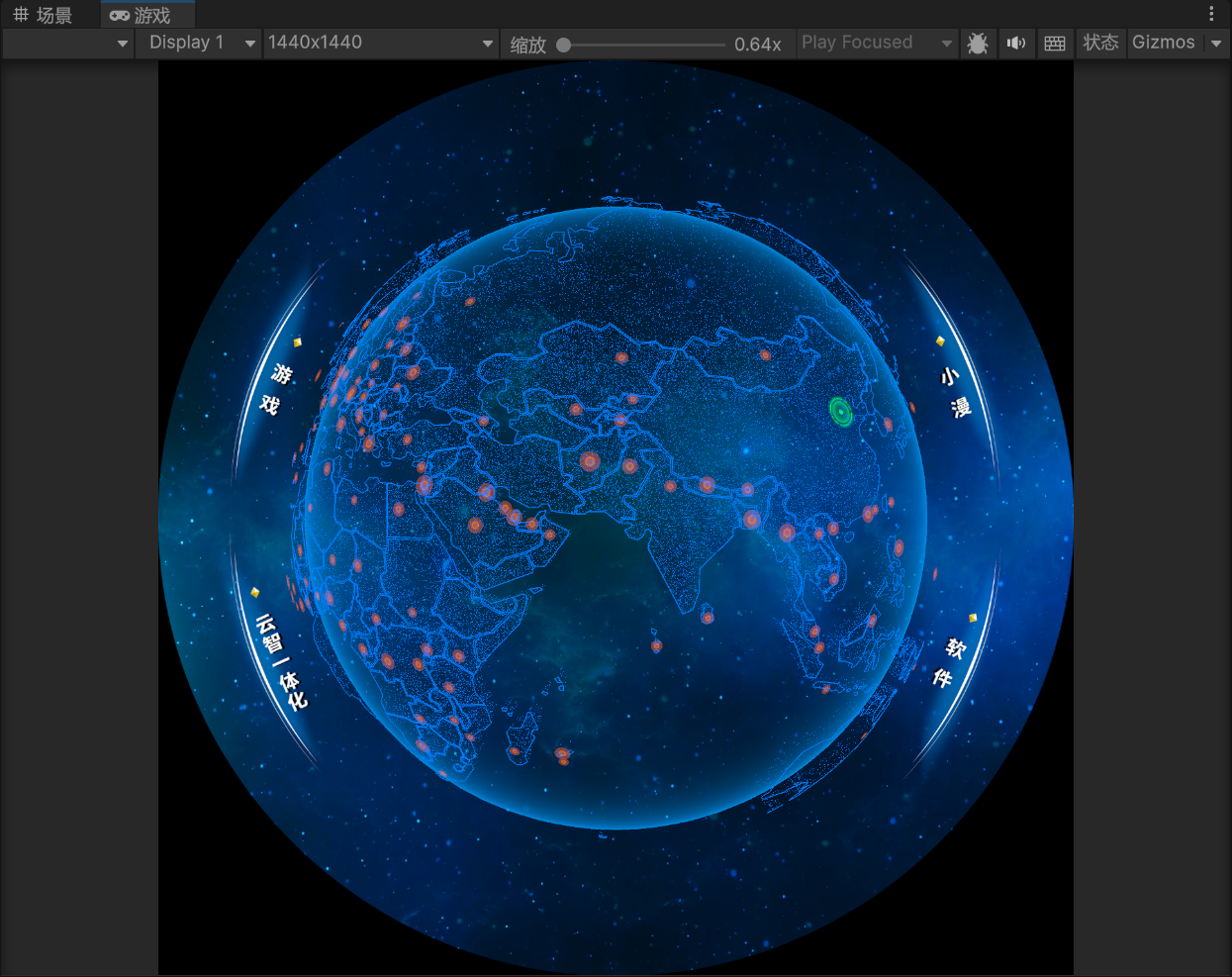Click the yellow diamond above 小漫 label
Image resolution: width=1232 pixels, height=977 pixels.
click(940, 341)
